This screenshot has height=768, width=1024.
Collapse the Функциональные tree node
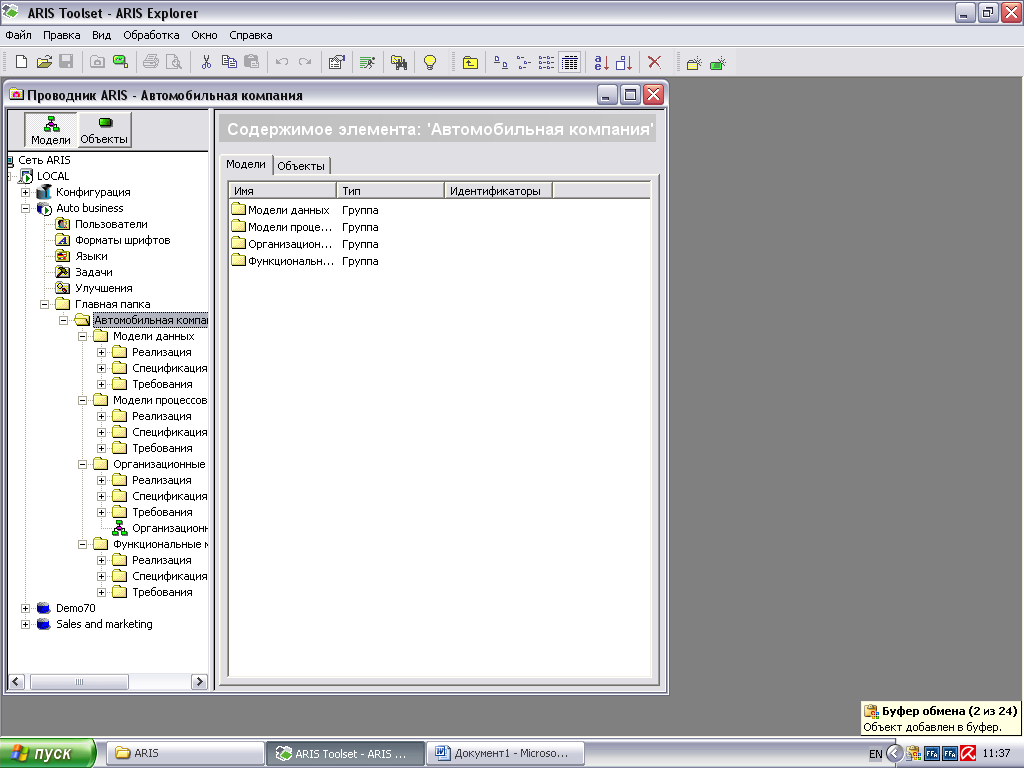click(82, 544)
